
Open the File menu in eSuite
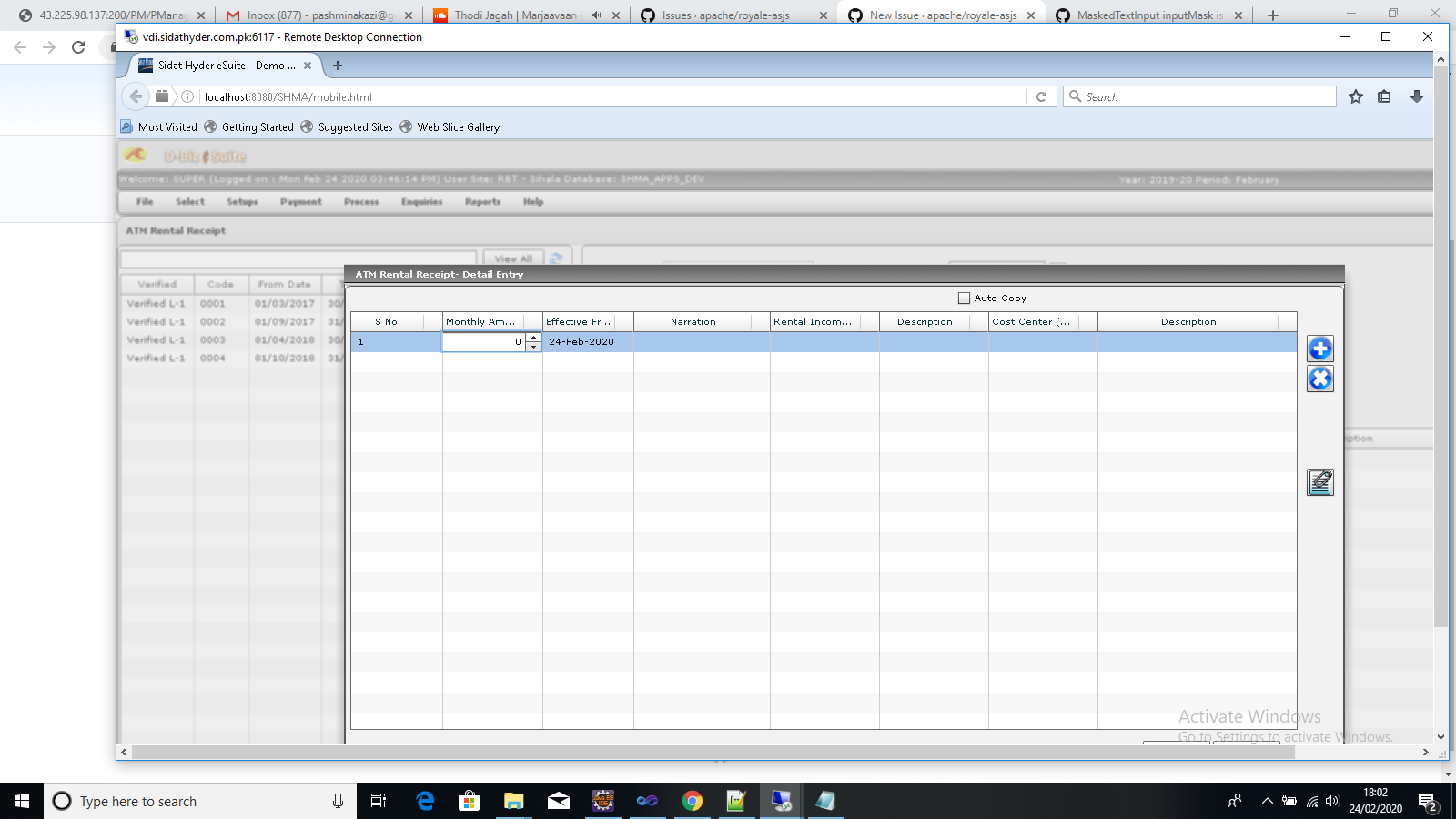[145, 202]
